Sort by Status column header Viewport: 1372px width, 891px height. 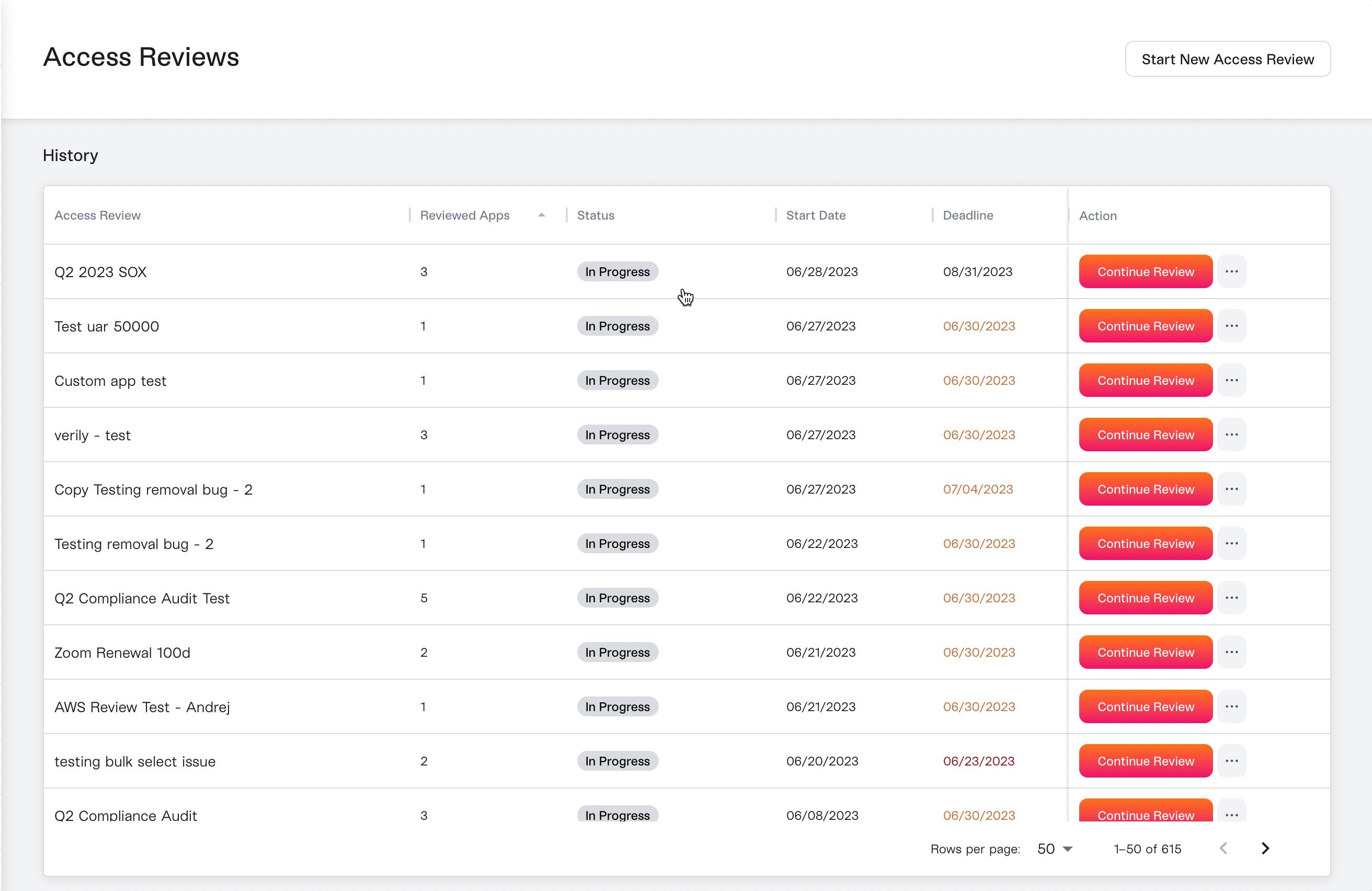[x=596, y=215]
